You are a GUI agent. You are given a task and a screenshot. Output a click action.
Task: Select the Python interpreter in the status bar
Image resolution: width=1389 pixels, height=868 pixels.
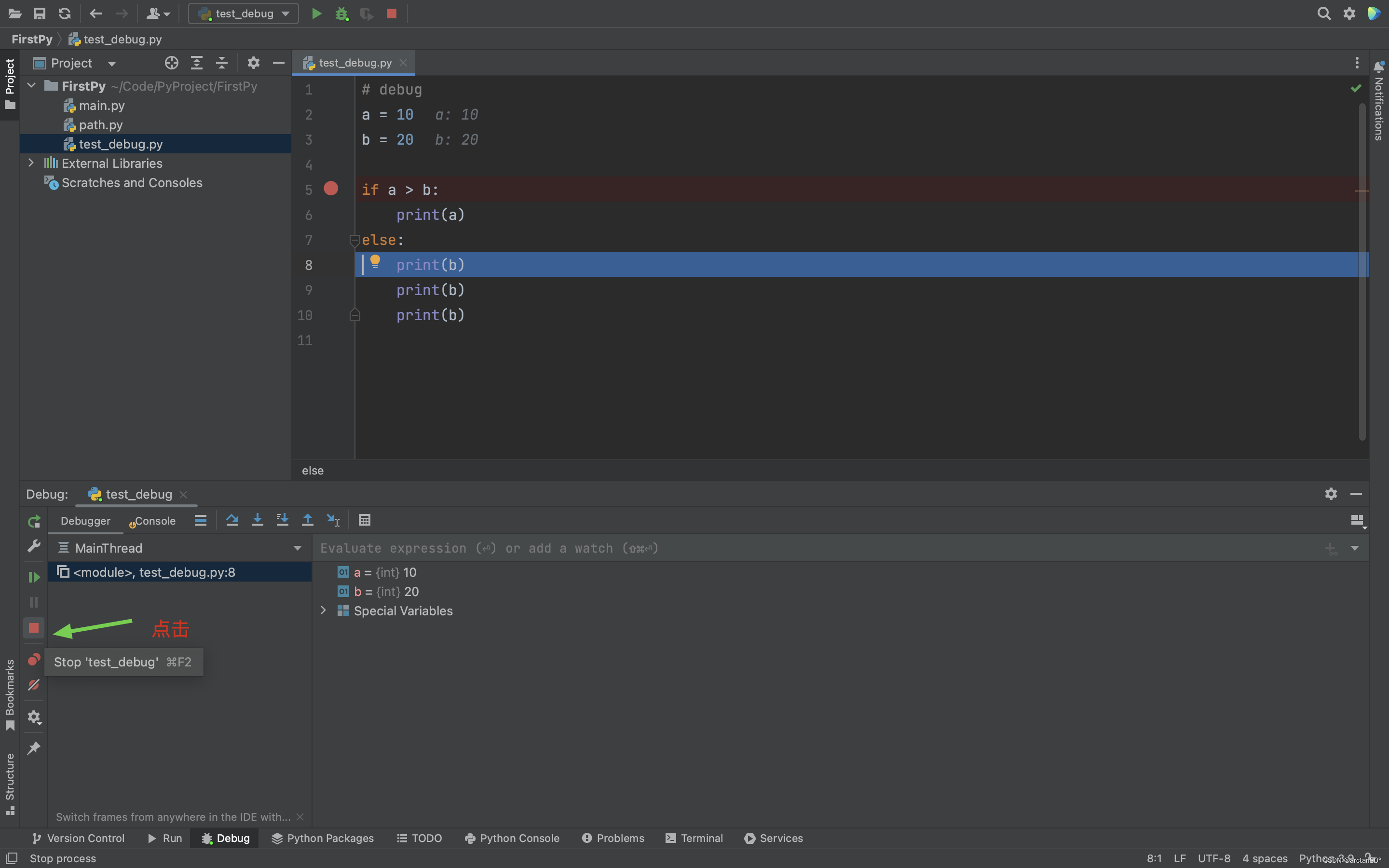1326,859
